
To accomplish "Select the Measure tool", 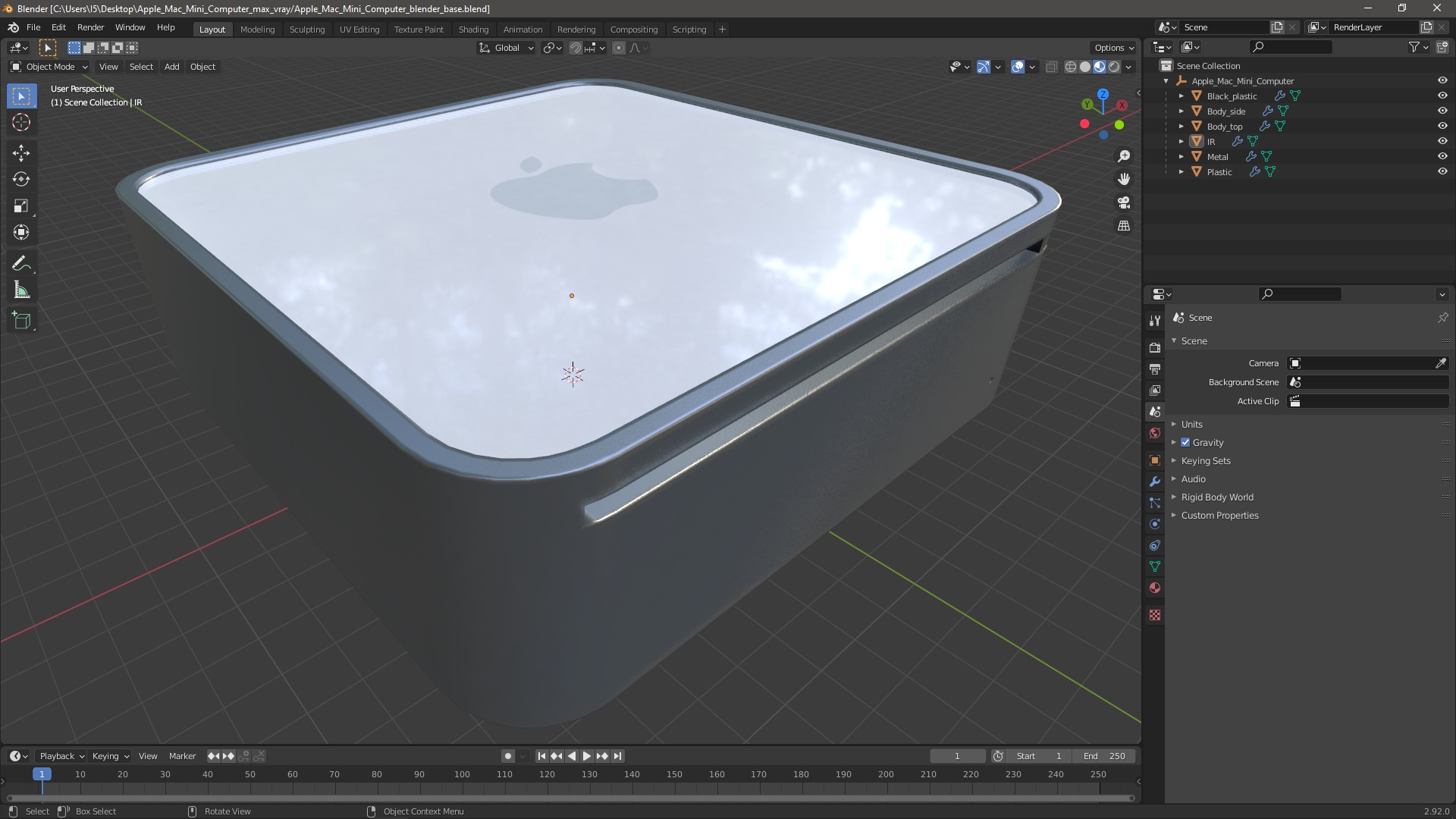I will (21, 290).
